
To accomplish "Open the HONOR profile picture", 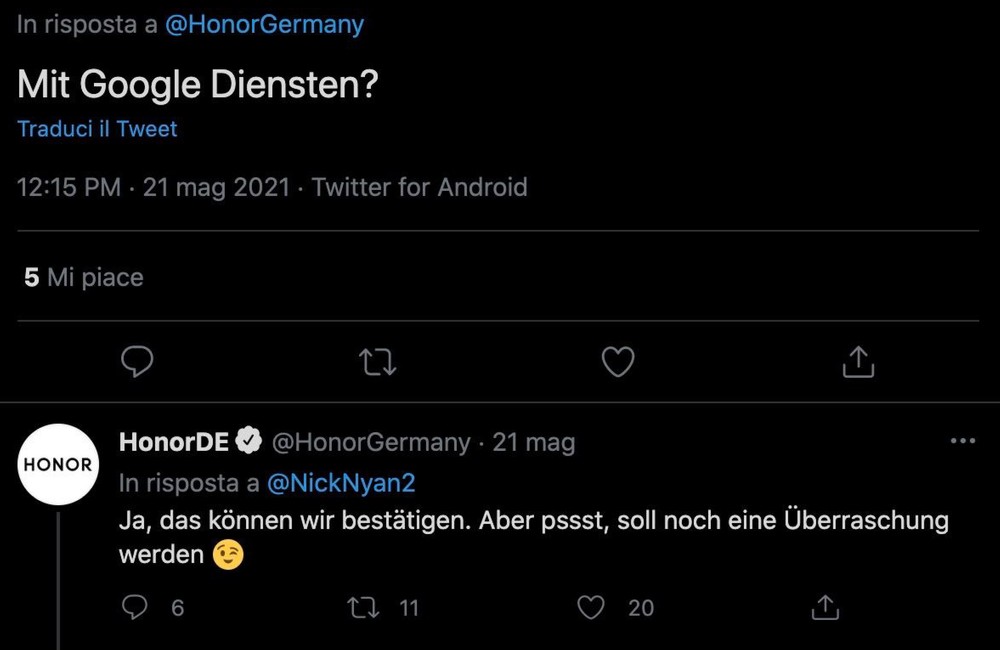I will pos(58,464).
